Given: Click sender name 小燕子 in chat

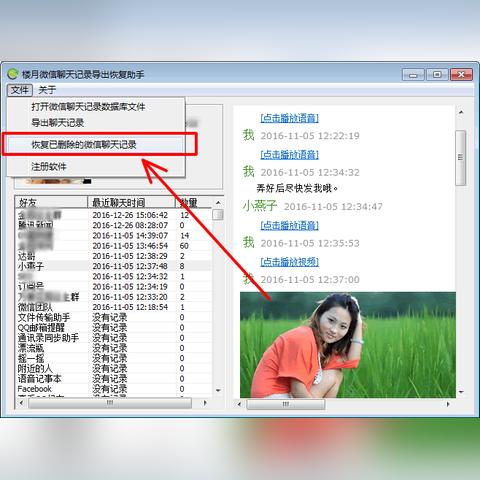Looking at the screenshot, I should point(260,206).
